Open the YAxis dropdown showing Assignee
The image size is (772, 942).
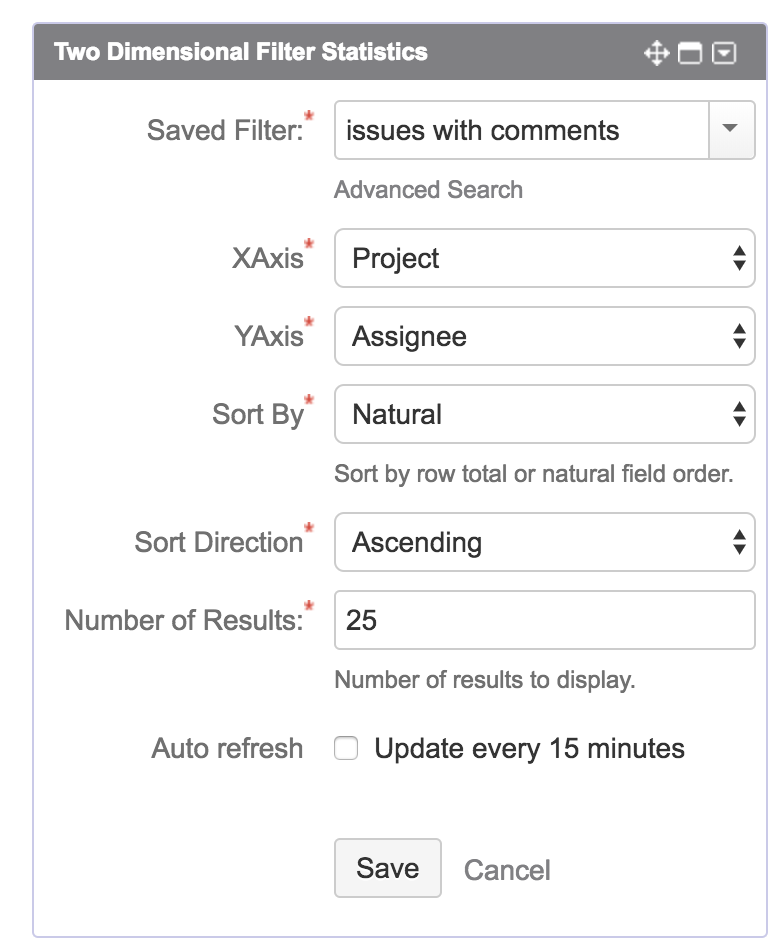tap(544, 336)
